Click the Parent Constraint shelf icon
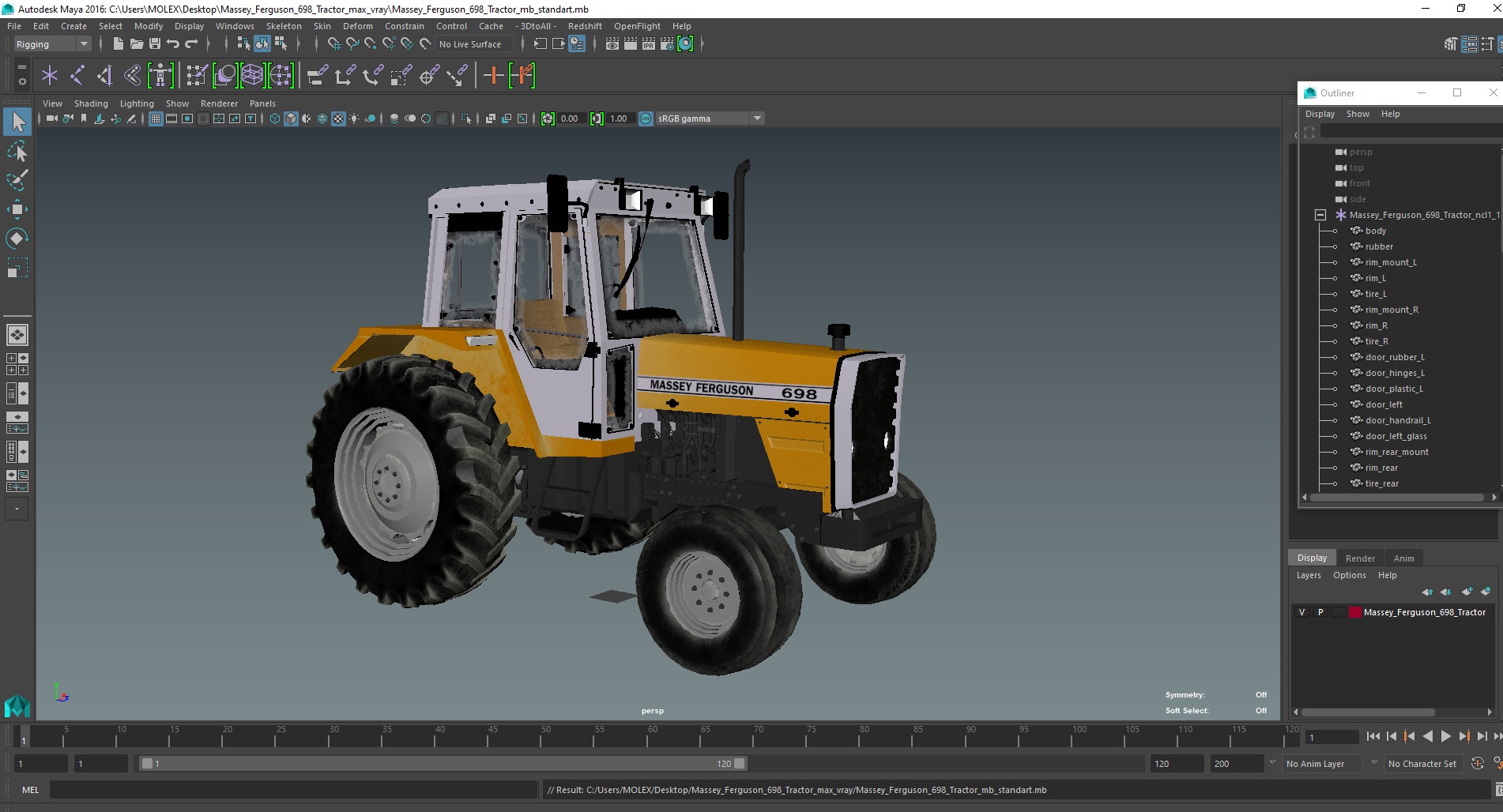Image resolution: width=1503 pixels, height=812 pixels. tap(318, 76)
